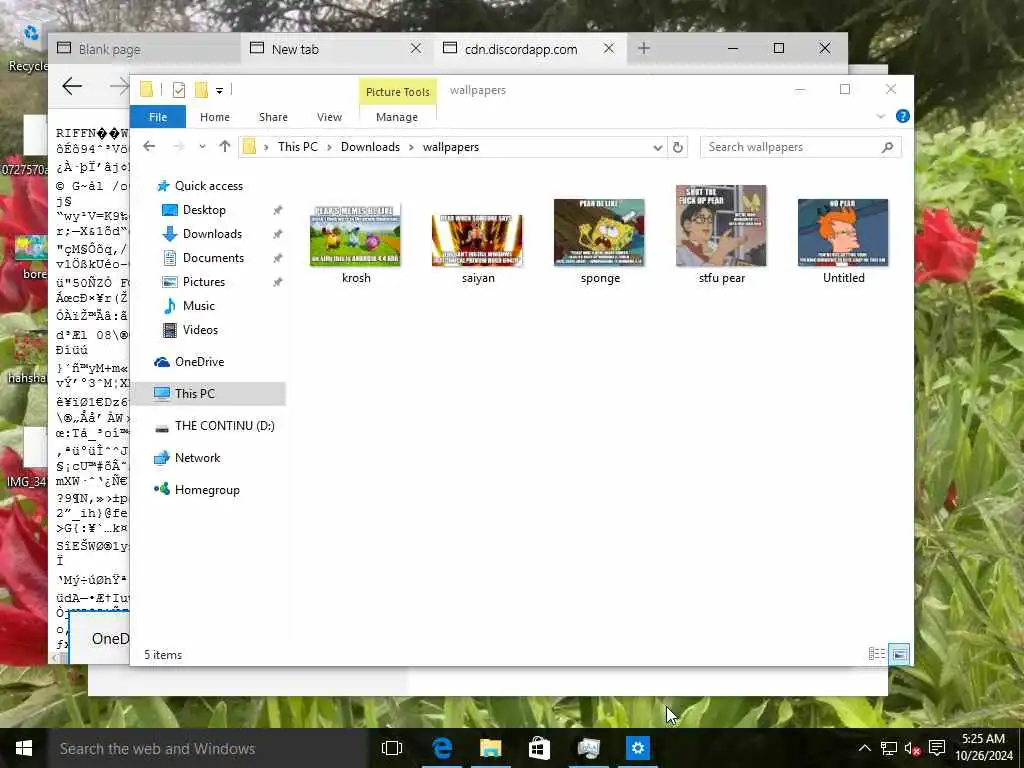Open Documents in the navigation pane

point(214,258)
